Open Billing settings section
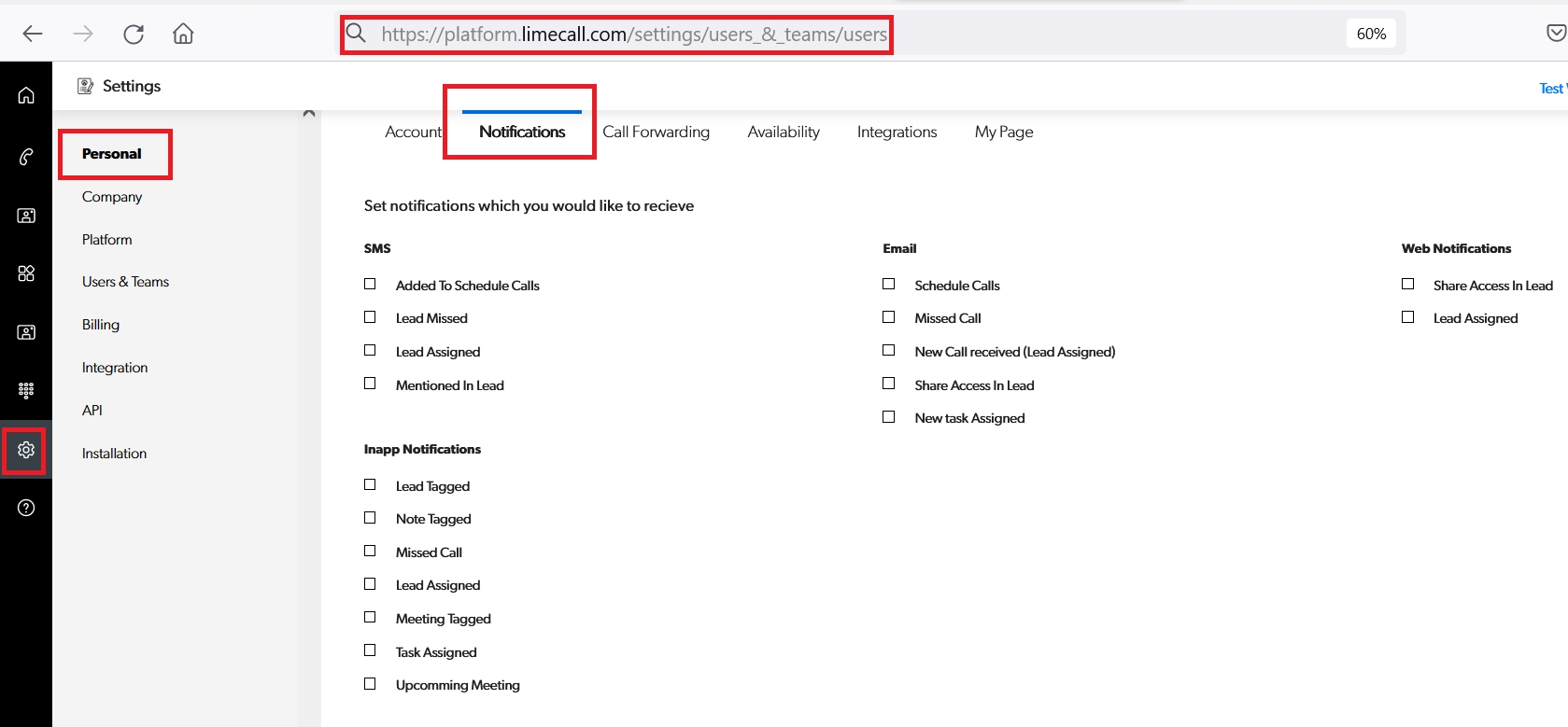This screenshot has height=727, width=1568. 101,325
